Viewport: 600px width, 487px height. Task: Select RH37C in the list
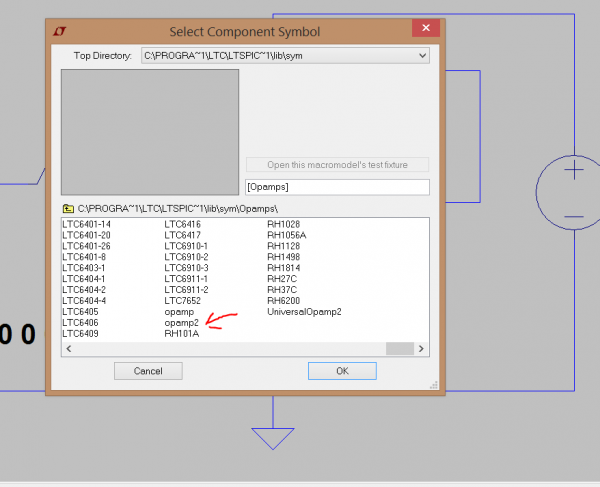[x=282, y=290]
